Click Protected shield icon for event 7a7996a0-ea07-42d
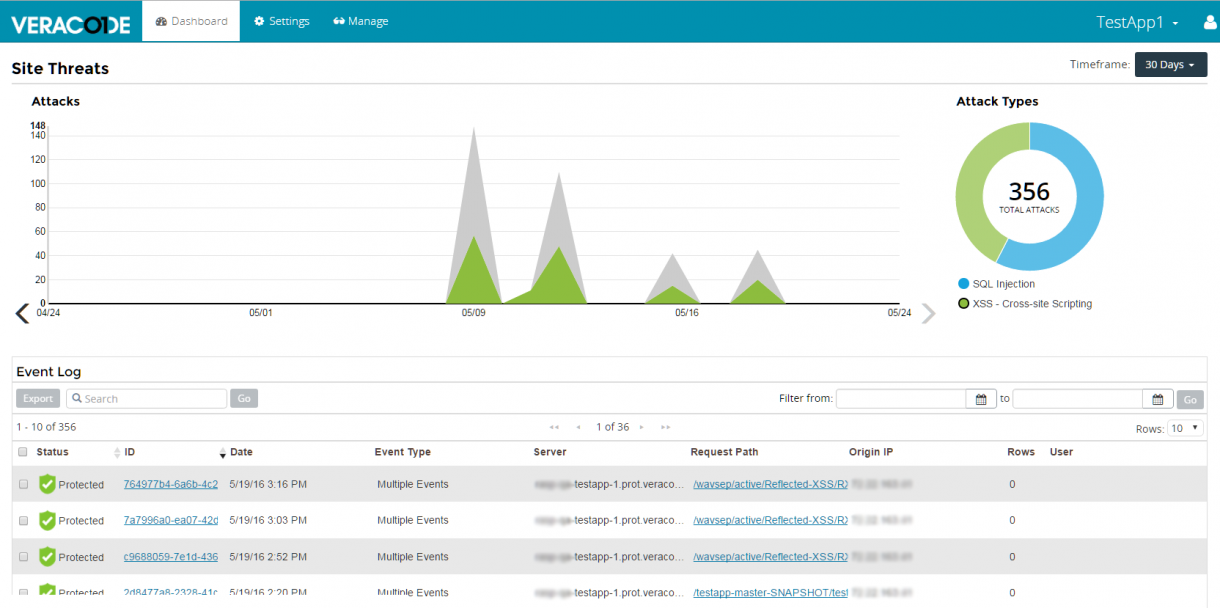The width and height of the screenshot is (1220, 608). point(47,520)
